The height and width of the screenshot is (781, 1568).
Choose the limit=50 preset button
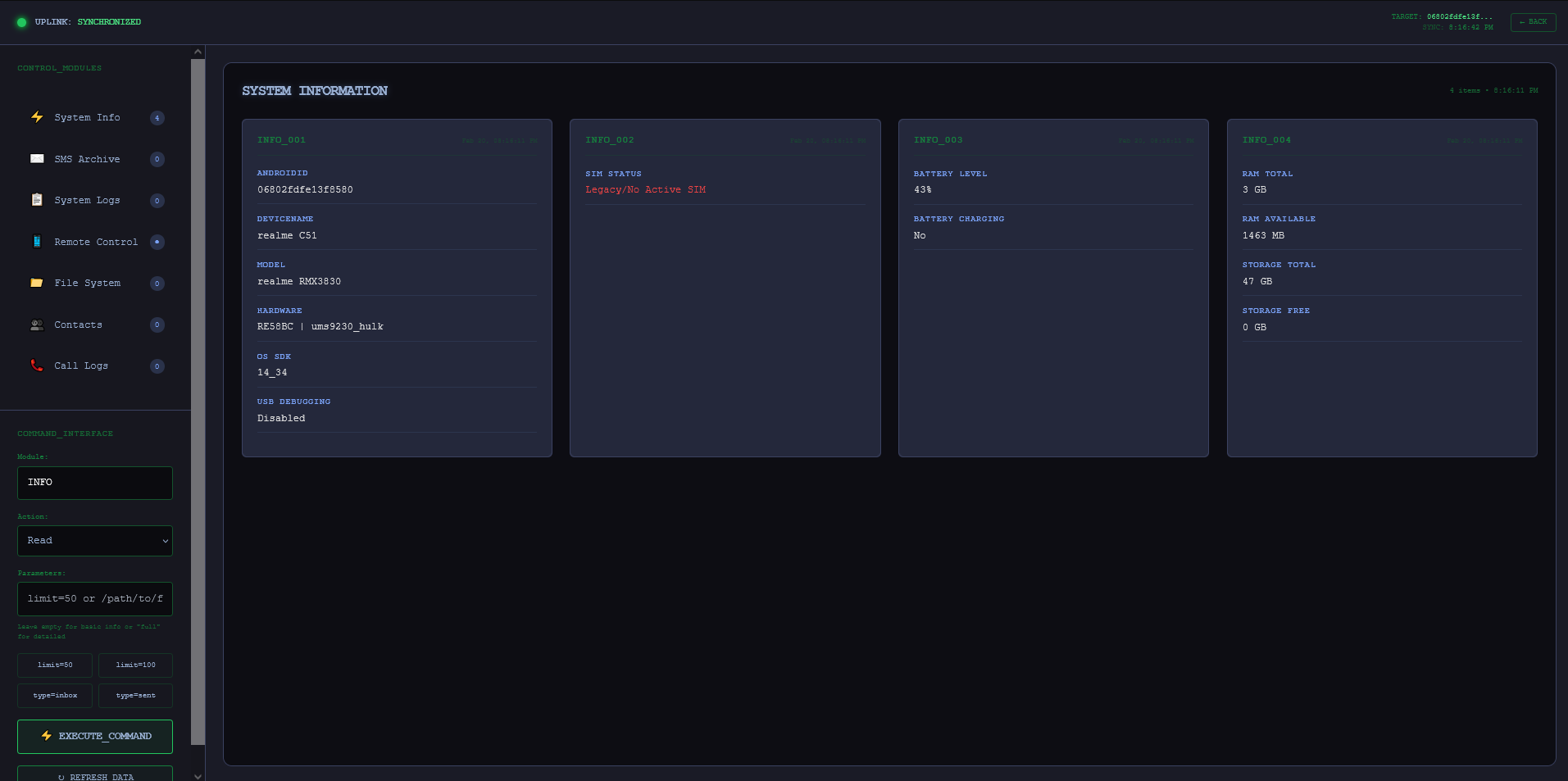[x=55, y=665]
